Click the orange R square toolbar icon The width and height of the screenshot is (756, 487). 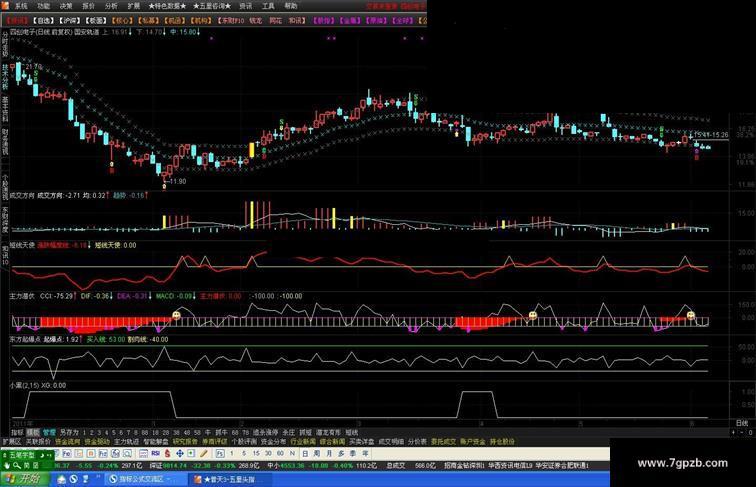pyautogui.click(x=91, y=453)
